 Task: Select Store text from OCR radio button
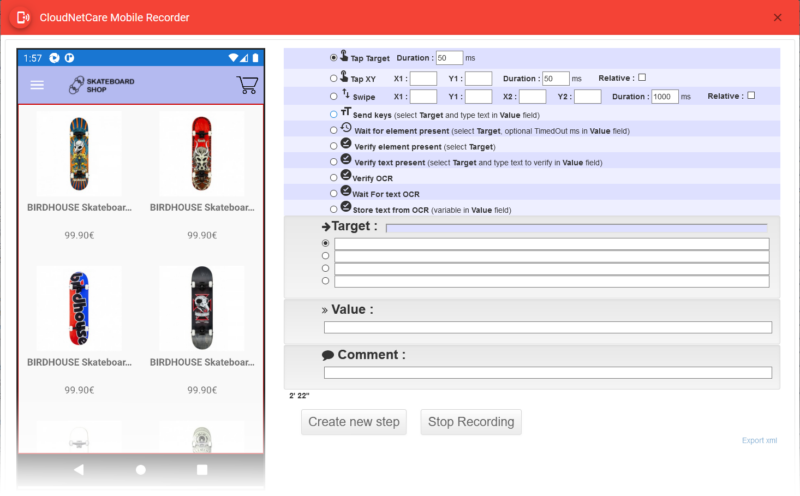tap(333, 210)
